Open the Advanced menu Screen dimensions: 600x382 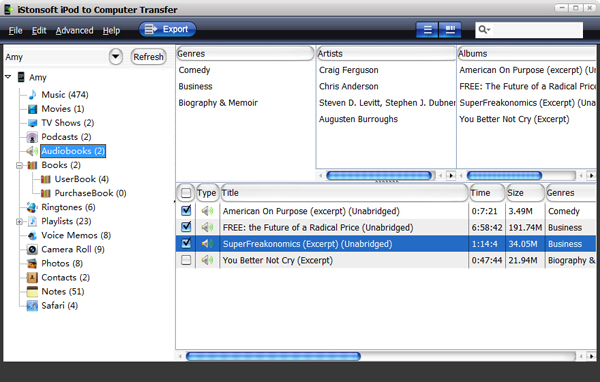point(74,31)
